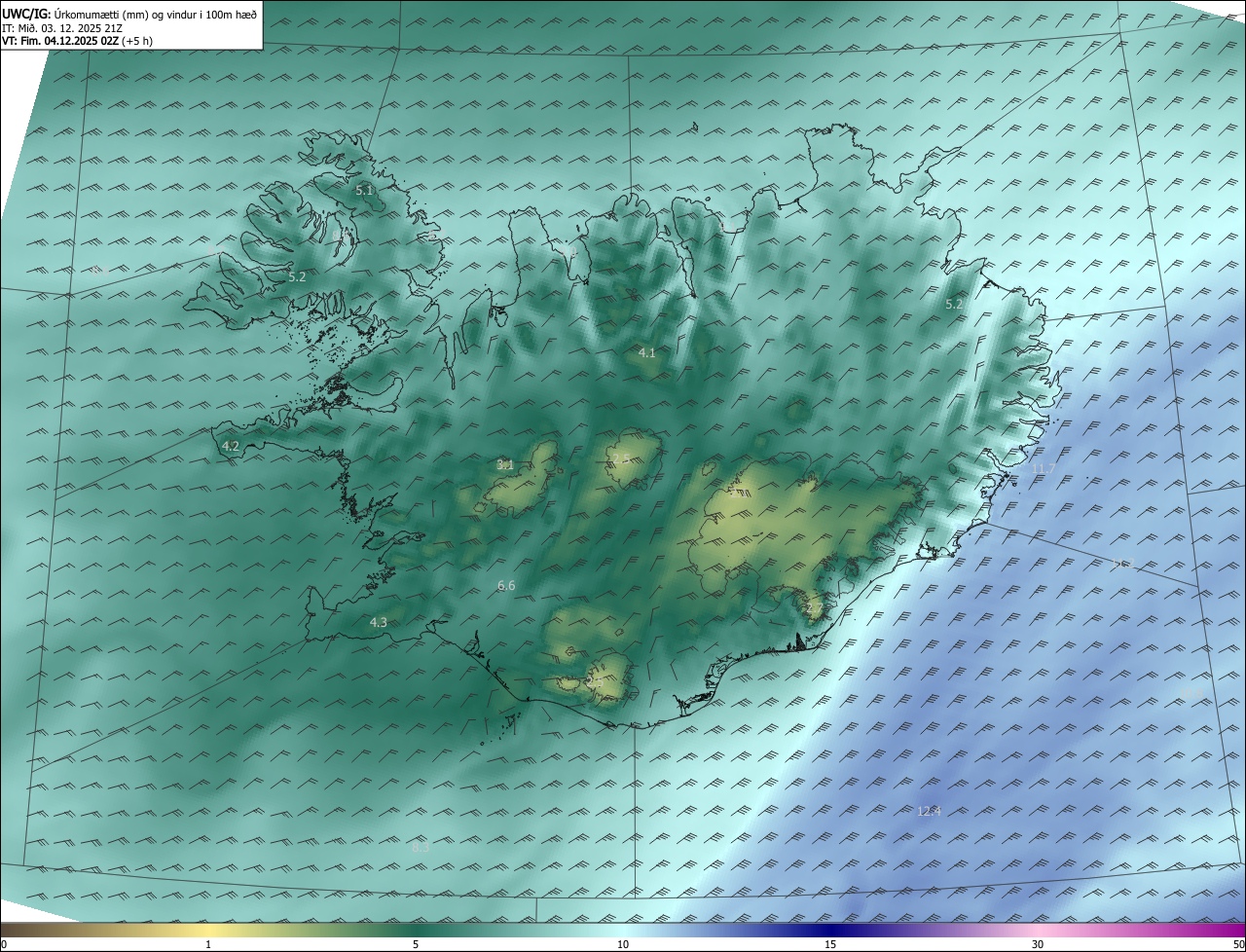1246x952 pixels.
Task: Click the 10 tick on the color scale
Action: tap(623, 945)
